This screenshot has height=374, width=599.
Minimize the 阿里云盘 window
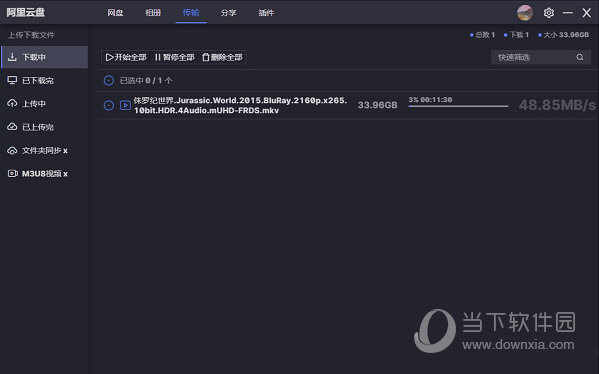click(x=568, y=13)
